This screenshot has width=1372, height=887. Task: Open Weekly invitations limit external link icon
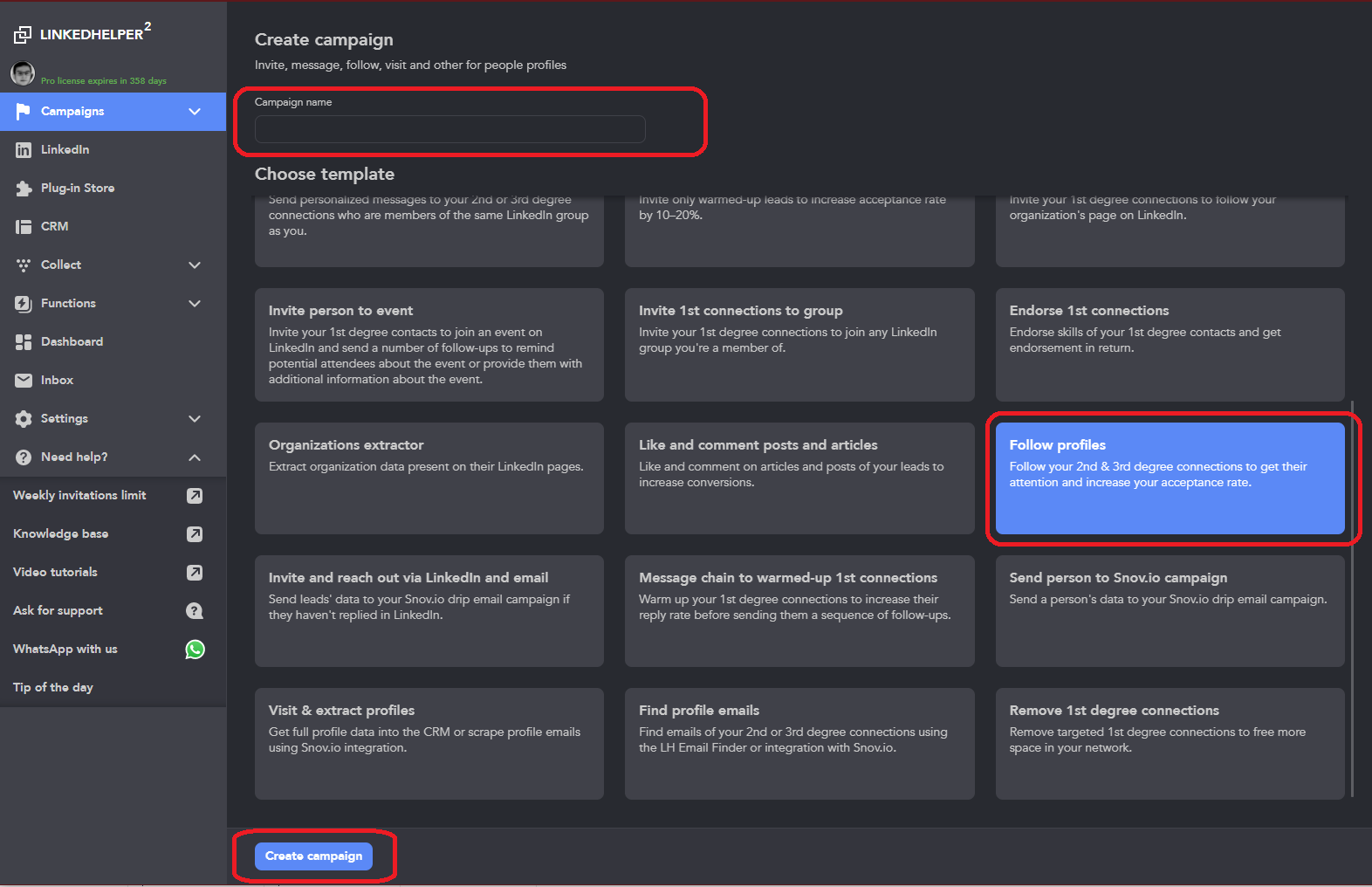[195, 496]
